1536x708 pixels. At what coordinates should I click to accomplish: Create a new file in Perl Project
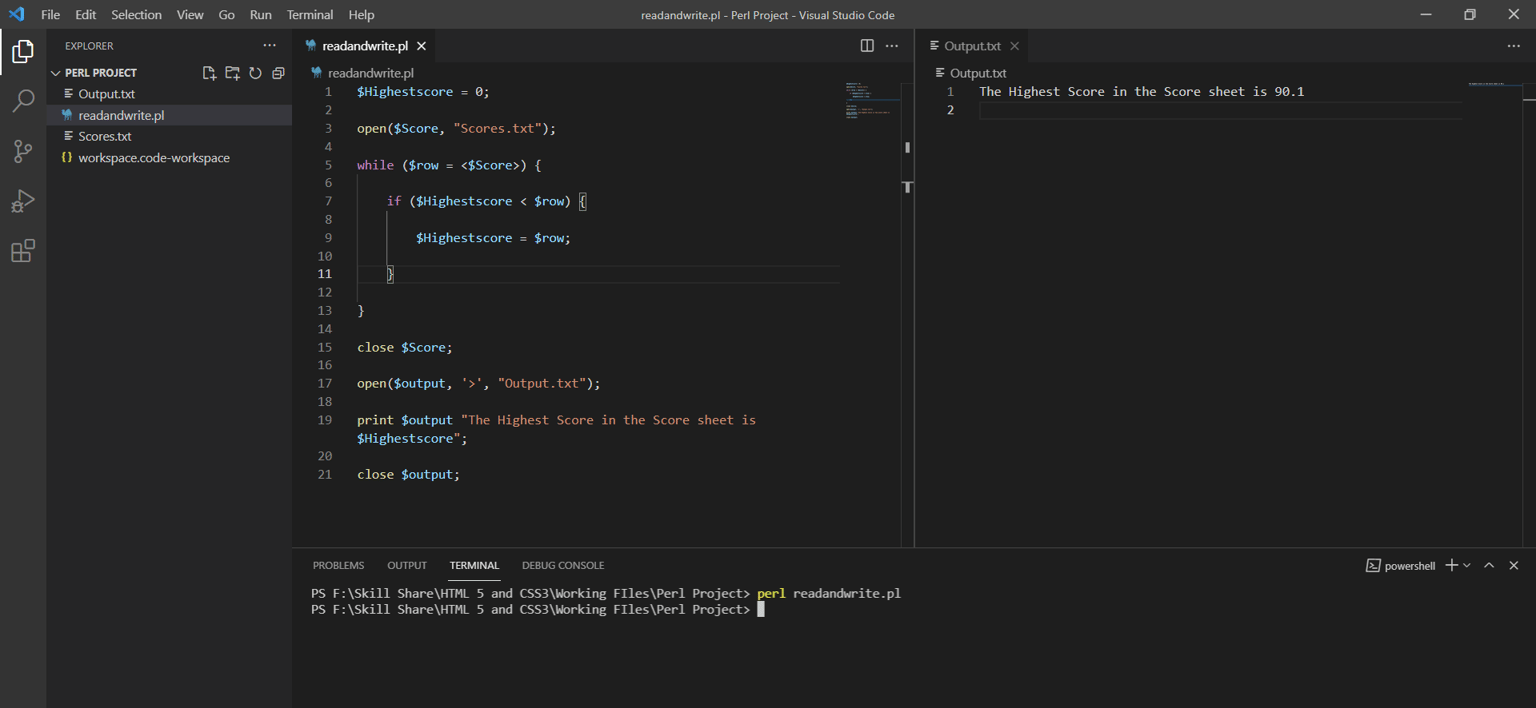coord(209,73)
